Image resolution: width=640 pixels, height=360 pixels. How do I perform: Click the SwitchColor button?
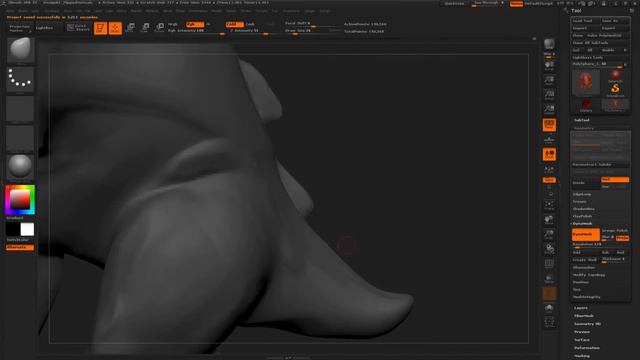18,240
